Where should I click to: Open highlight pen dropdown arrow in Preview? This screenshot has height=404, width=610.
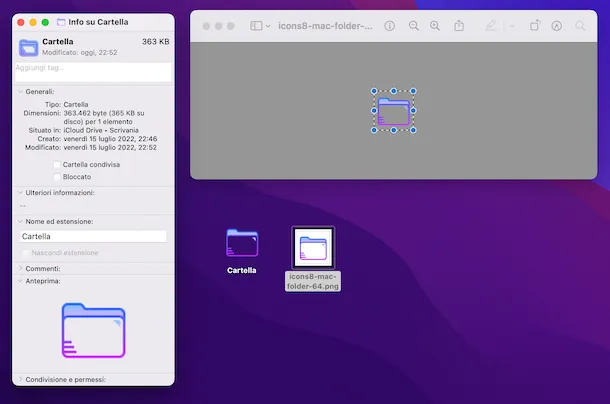512,26
